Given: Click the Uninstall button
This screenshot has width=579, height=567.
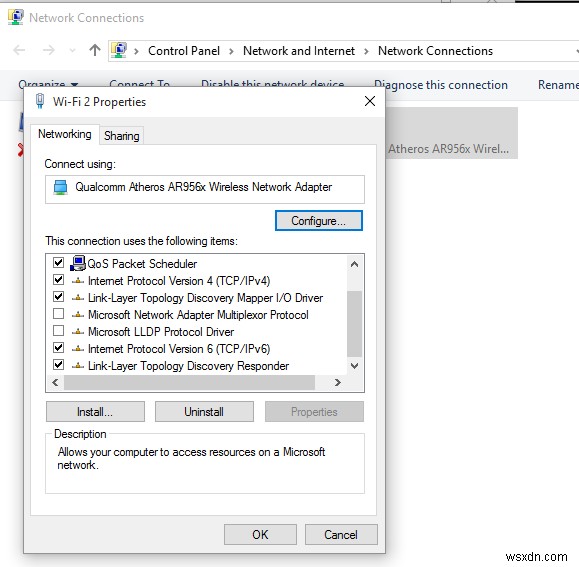Looking at the screenshot, I should pyautogui.click(x=204, y=412).
